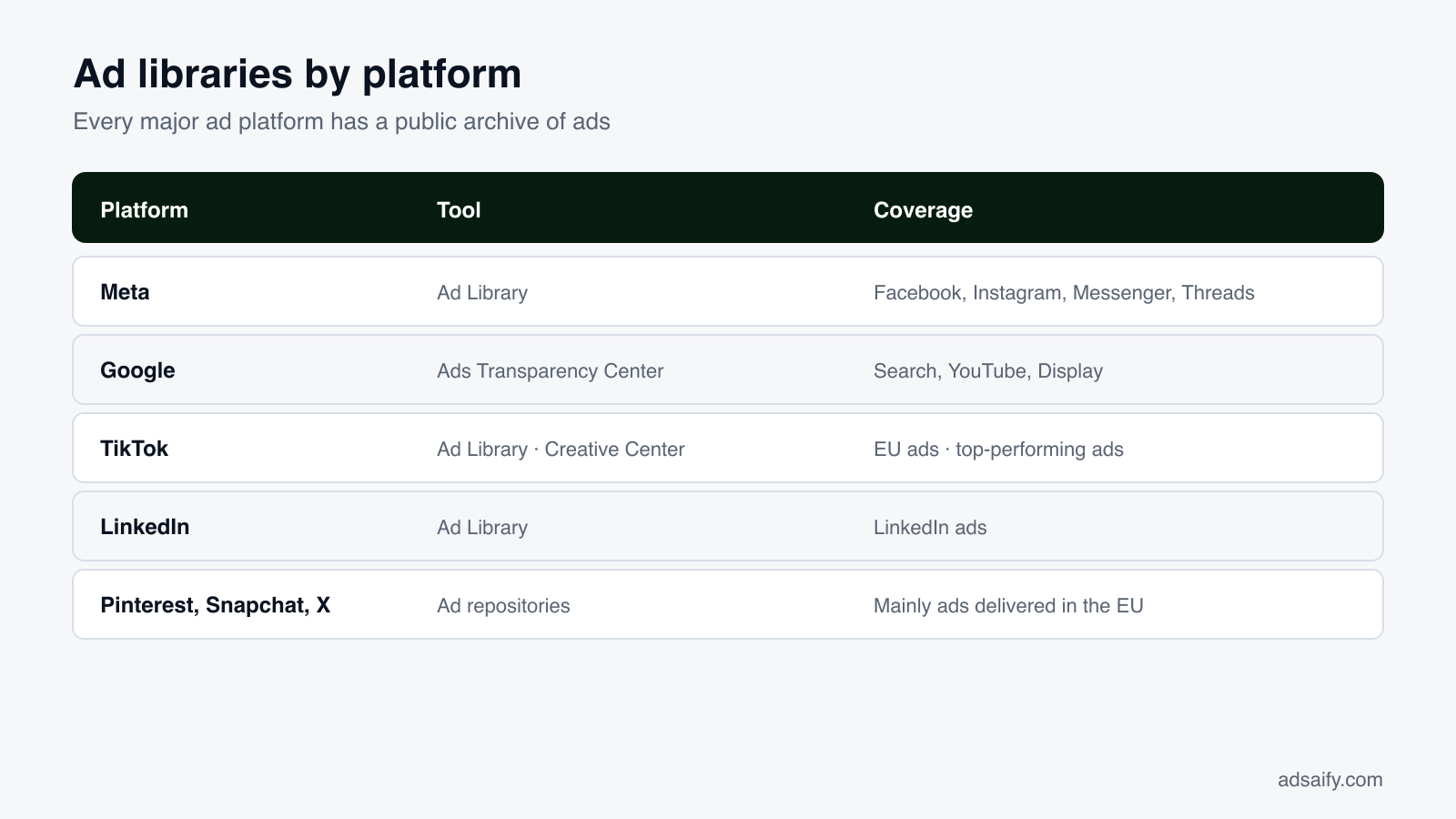
Task: Click 'EU ads · top-performing ads' coverage cell
Action: tap(998, 450)
